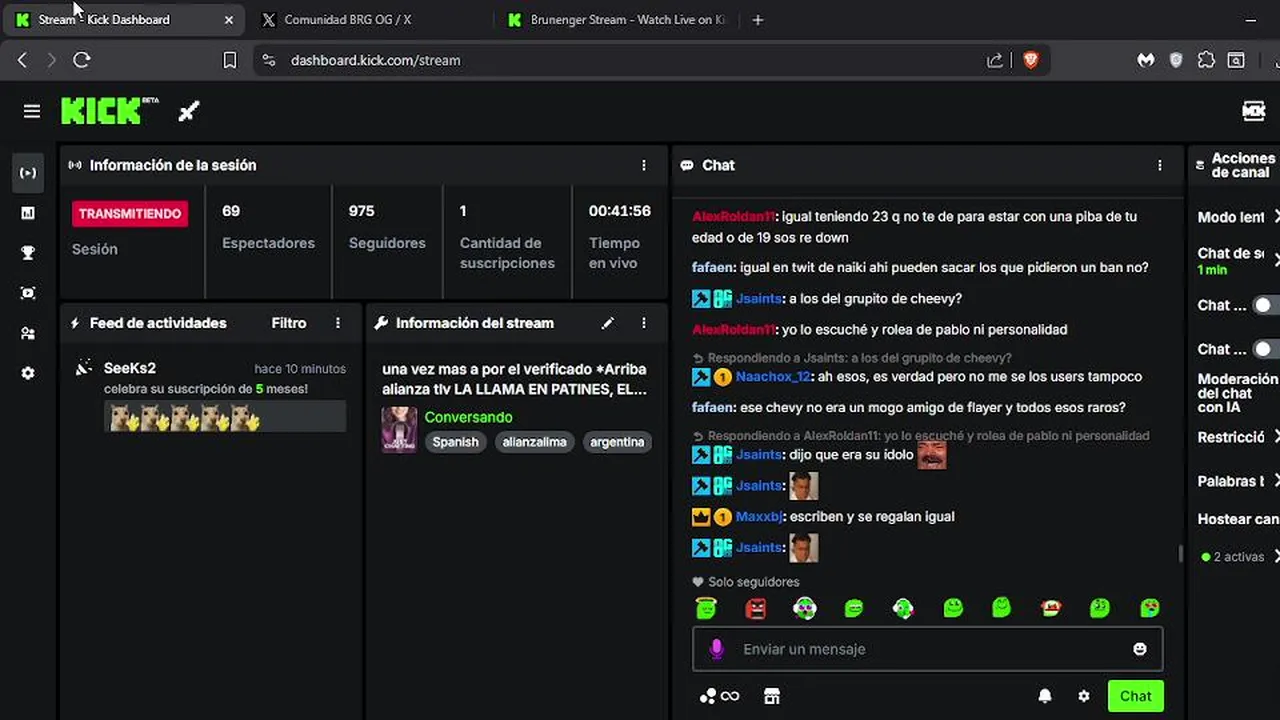The height and width of the screenshot is (720, 1280).
Task: Click the Conversando category link
Action: (x=468, y=417)
